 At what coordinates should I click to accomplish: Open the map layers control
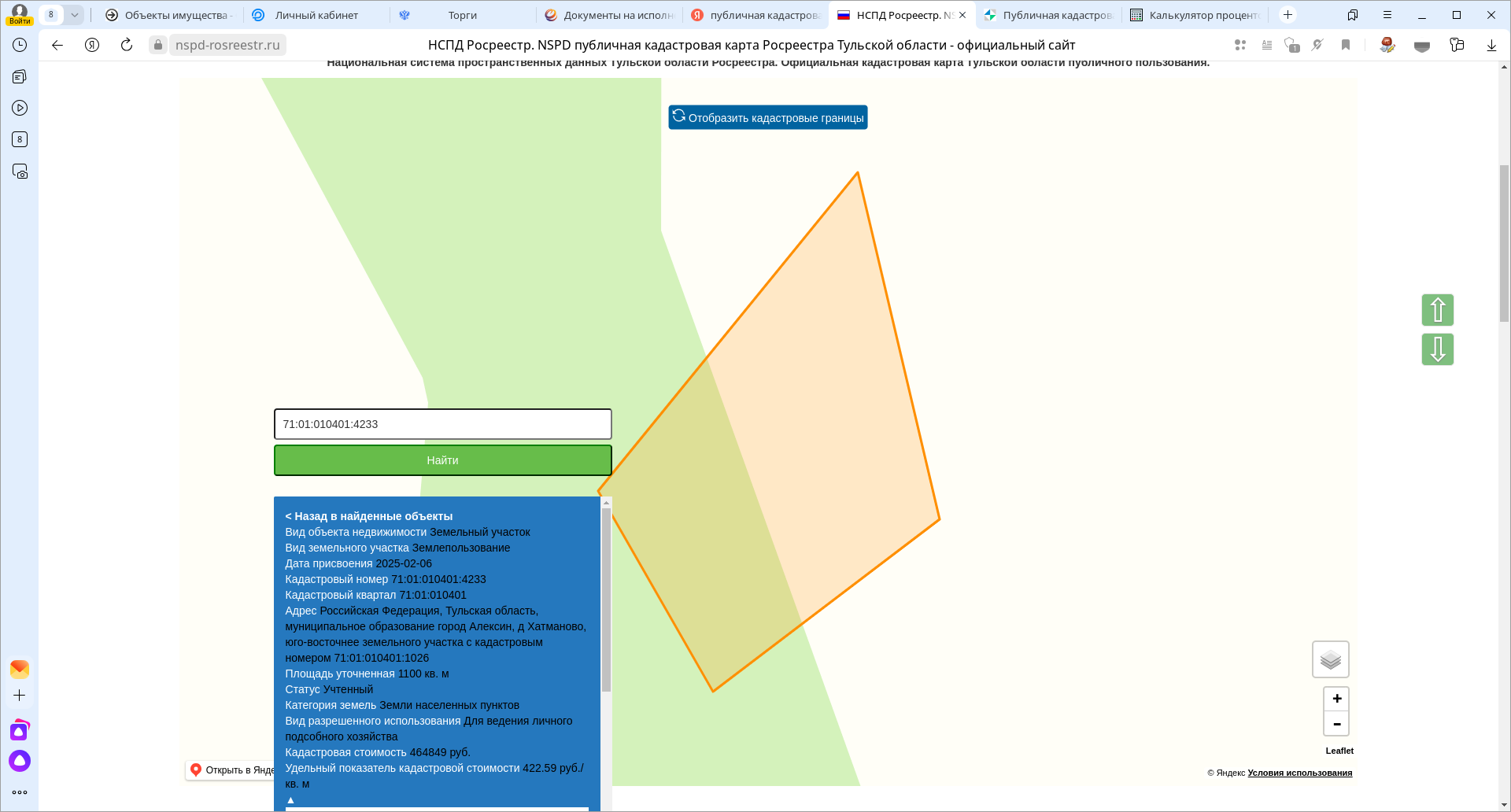coord(1331,659)
